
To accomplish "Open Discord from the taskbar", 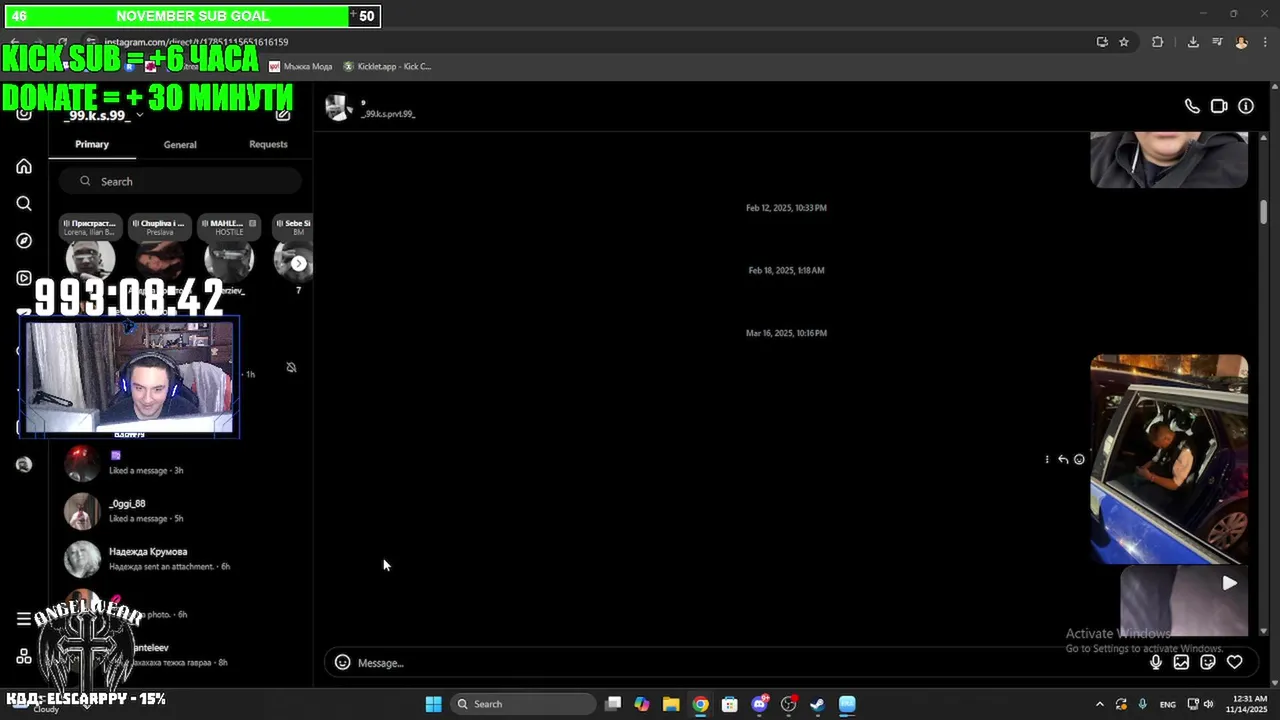I will [759, 704].
